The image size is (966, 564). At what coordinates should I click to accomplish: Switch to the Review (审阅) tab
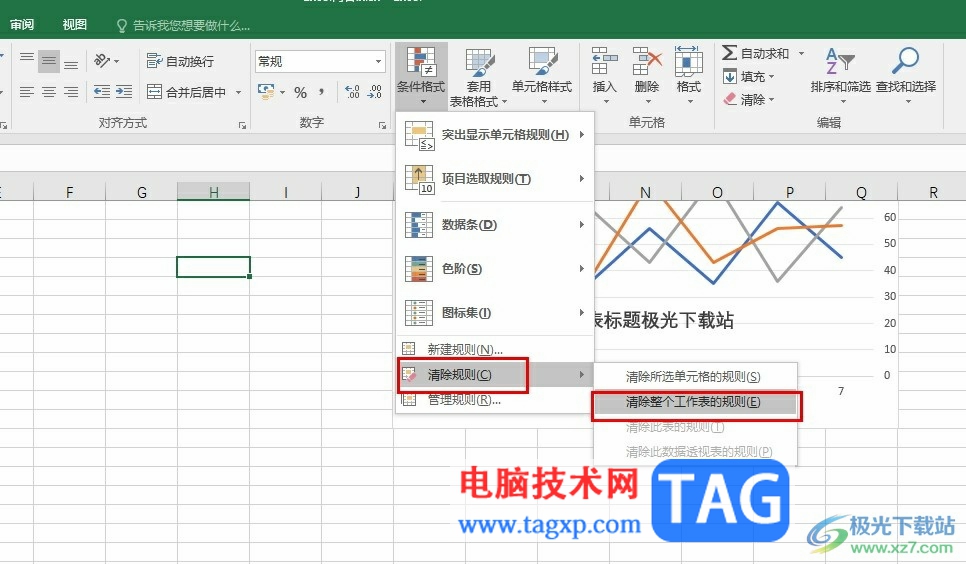coord(22,25)
